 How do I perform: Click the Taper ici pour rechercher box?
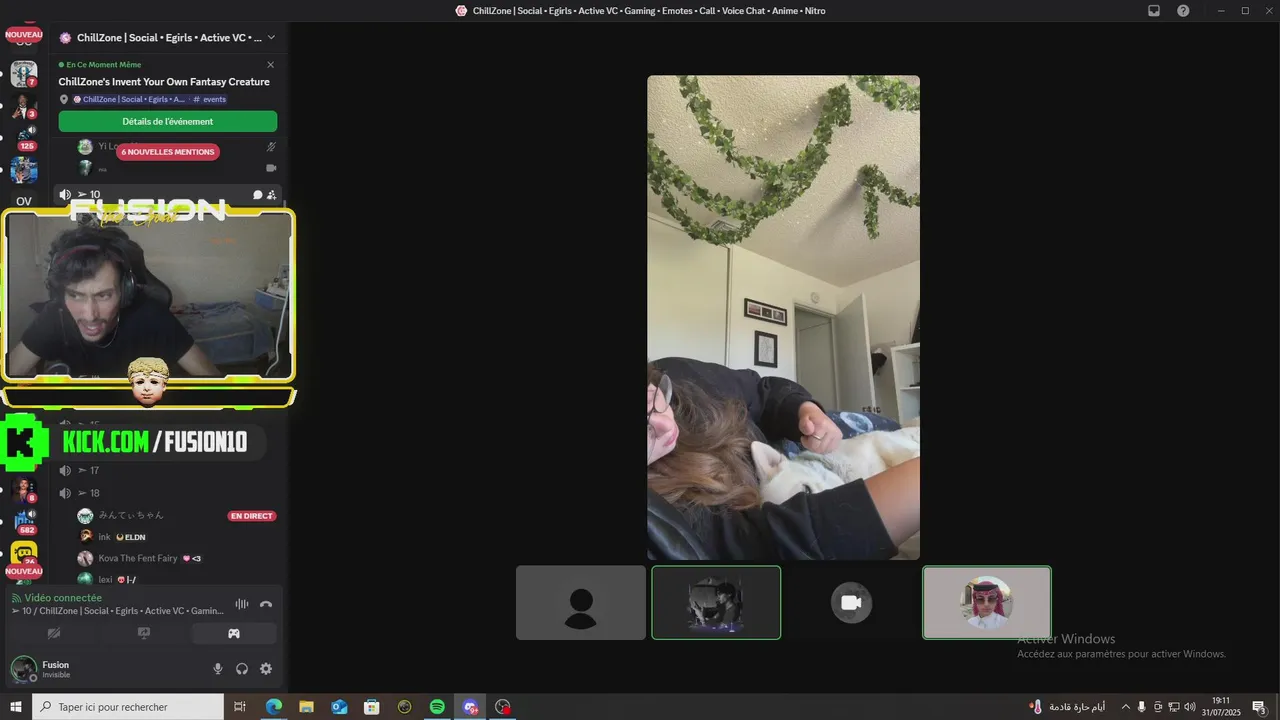click(x=128, y=707)
